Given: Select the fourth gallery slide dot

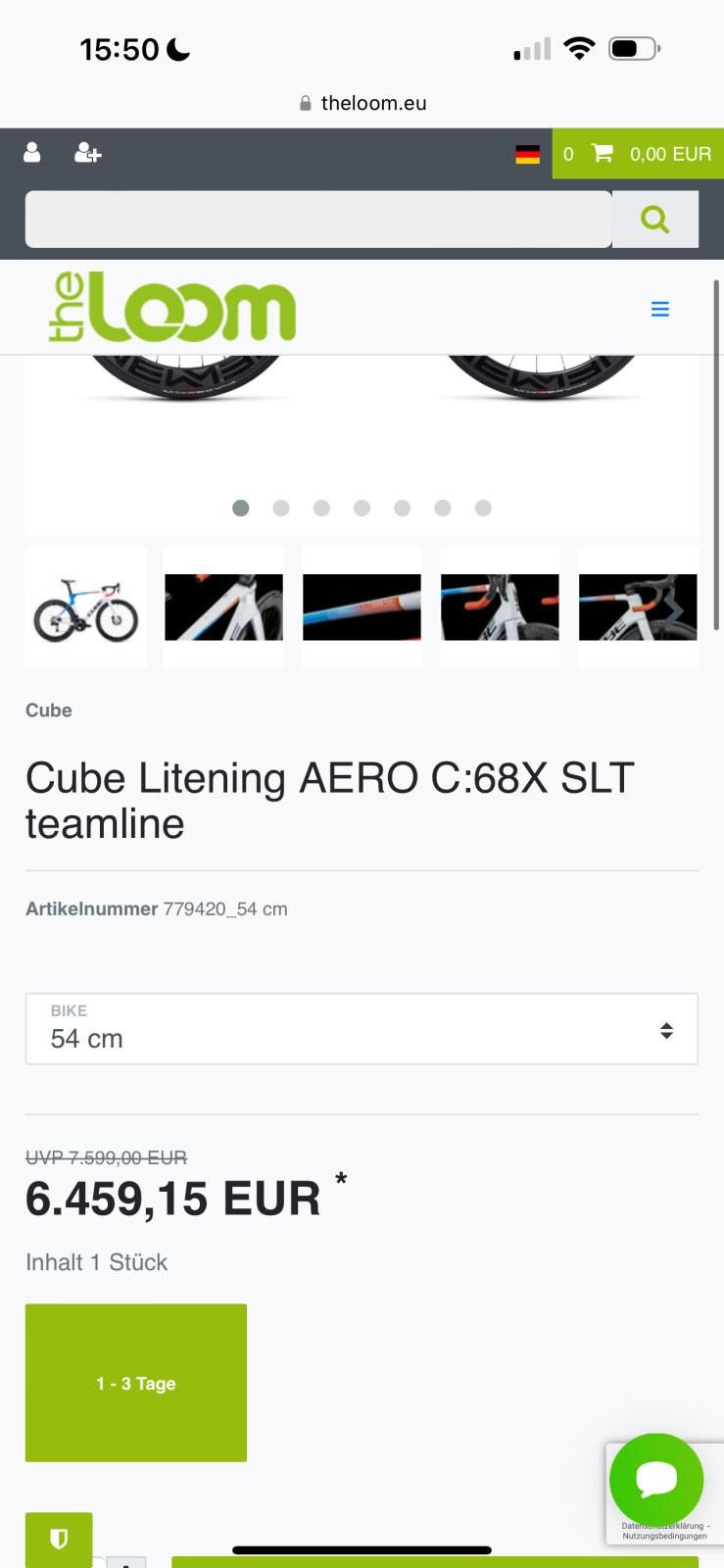Looking at the screenshot, I should [x=362, y=508].
